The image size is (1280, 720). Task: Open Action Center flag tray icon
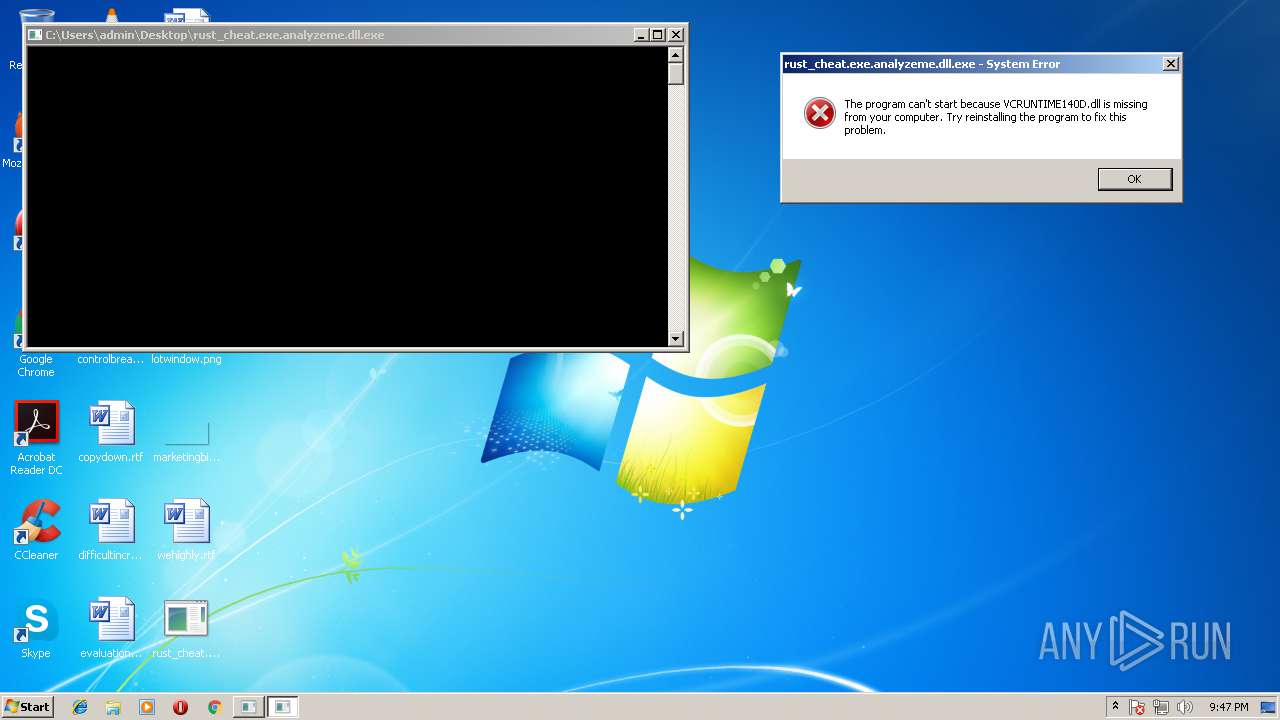1137,707
